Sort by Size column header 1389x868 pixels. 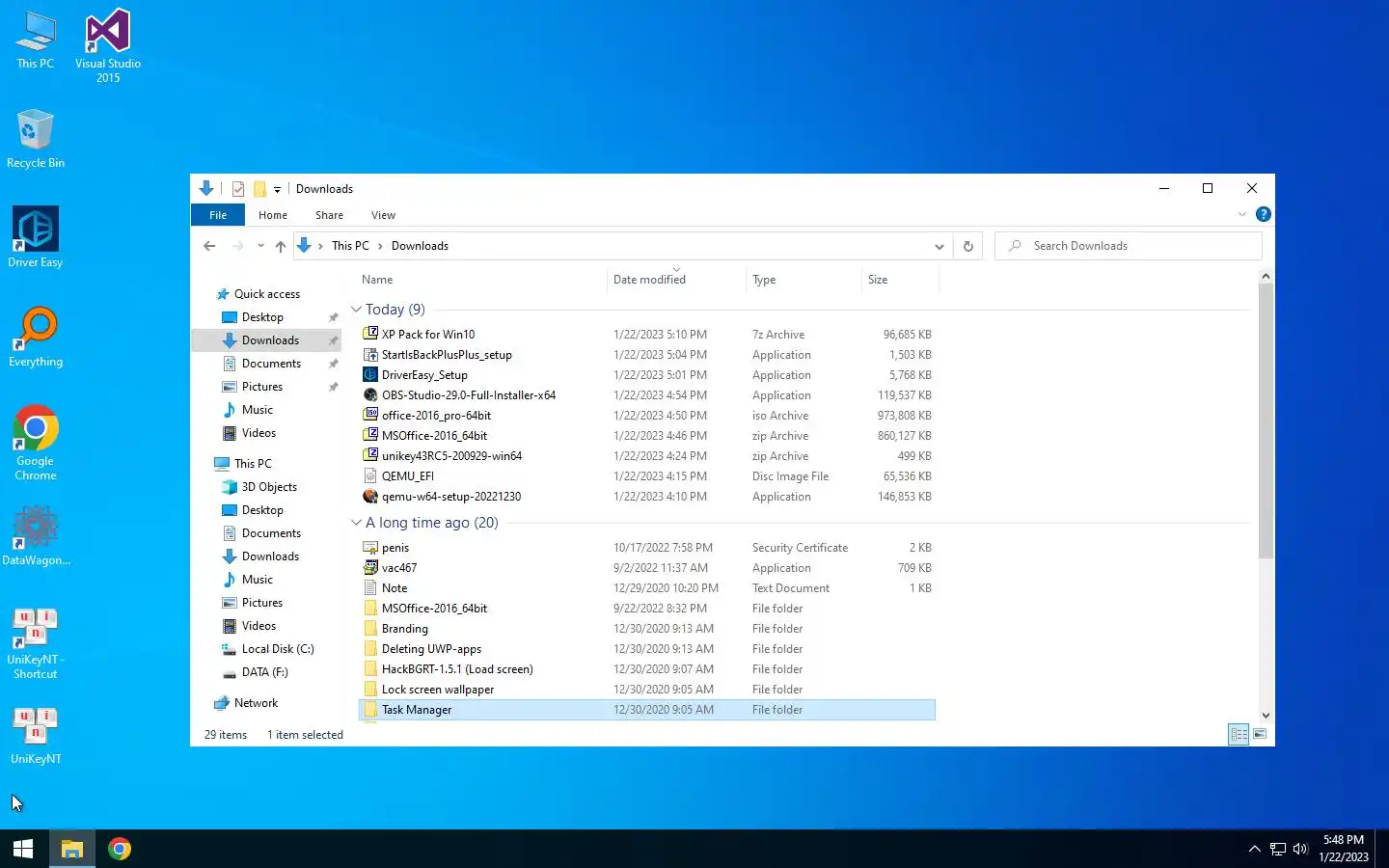click(x=900, y=280)
